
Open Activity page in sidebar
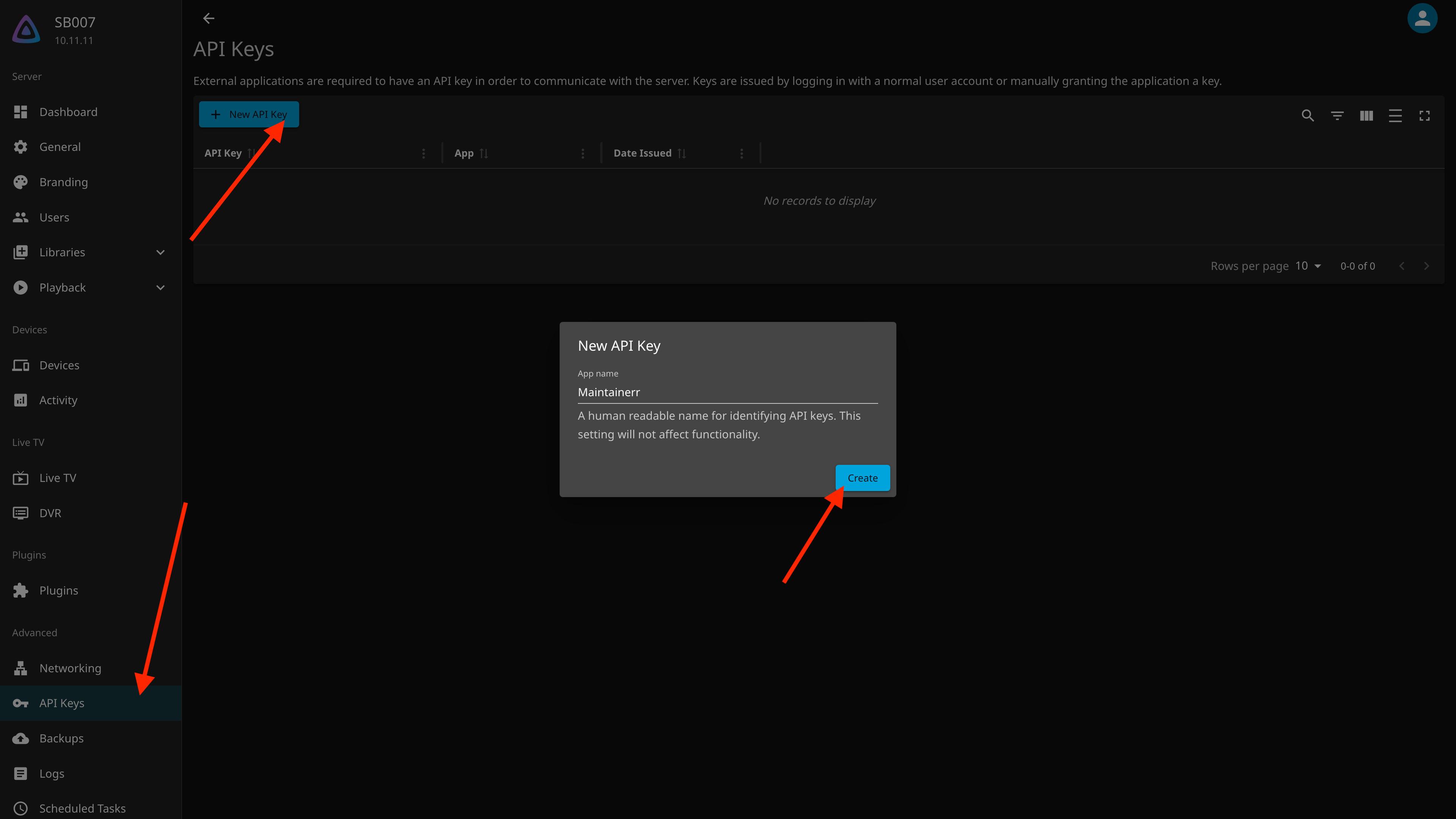(91, 400)
